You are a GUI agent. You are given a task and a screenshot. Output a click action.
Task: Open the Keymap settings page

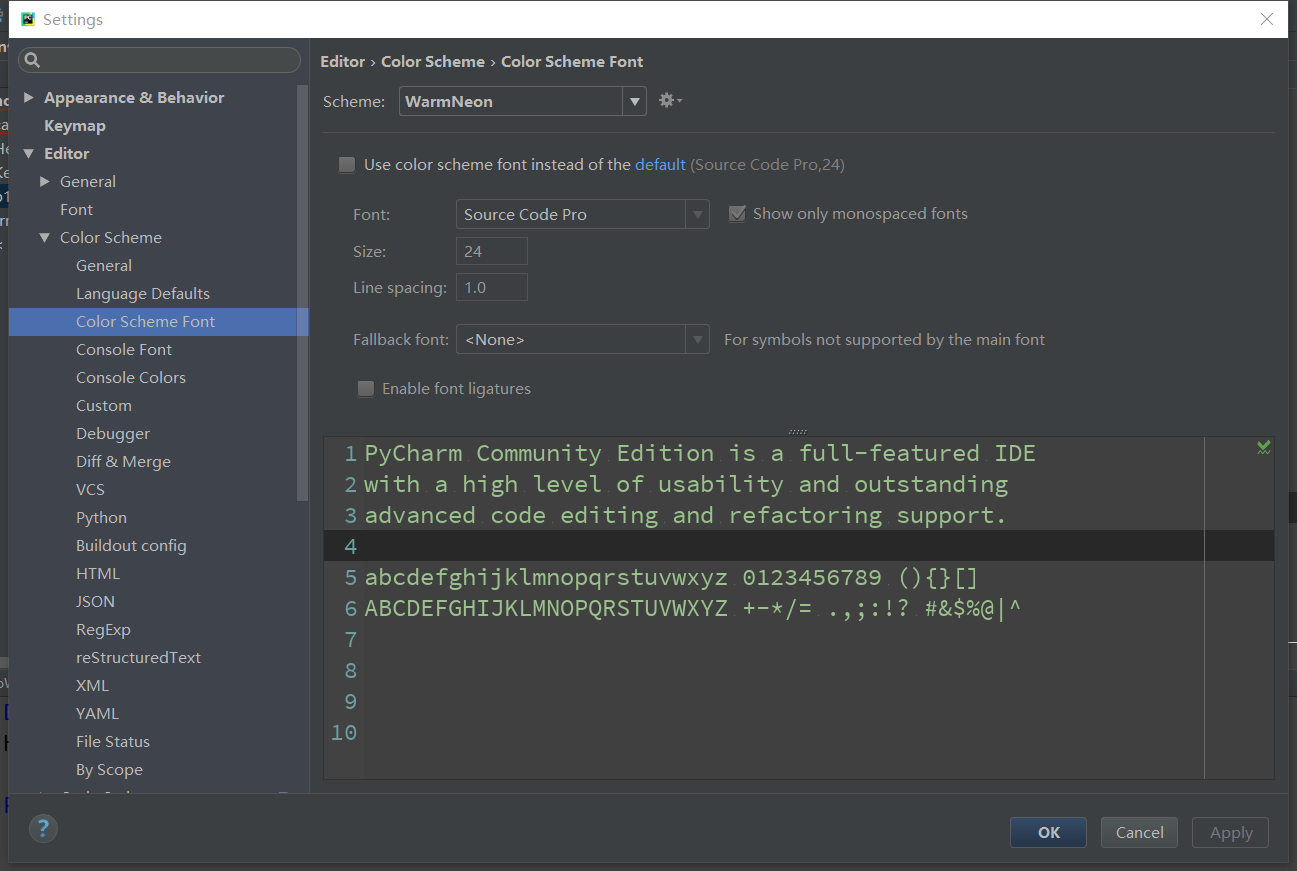[75, 126]
